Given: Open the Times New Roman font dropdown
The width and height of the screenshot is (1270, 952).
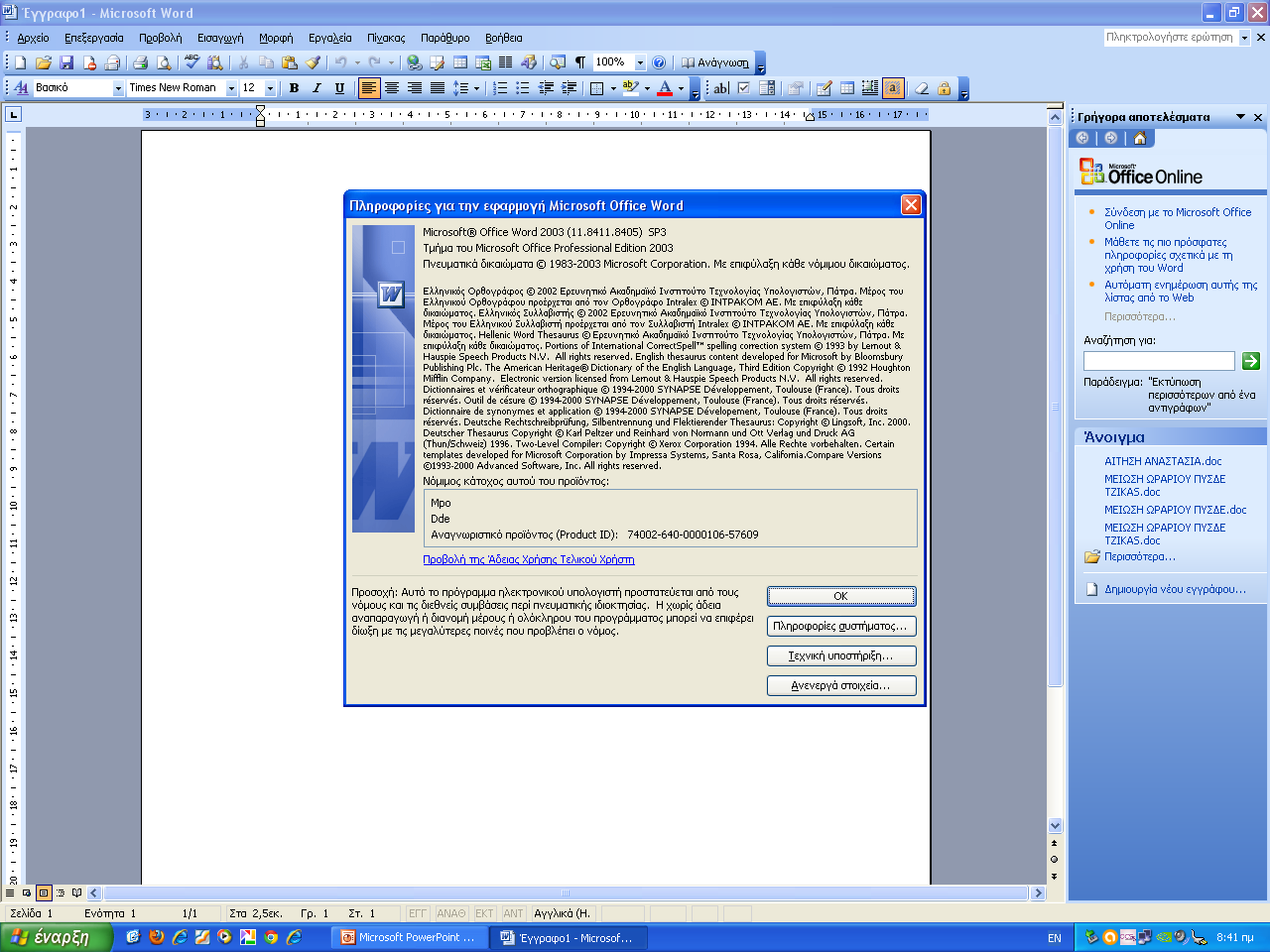Looking at the screenshot, I should (231, 88).
